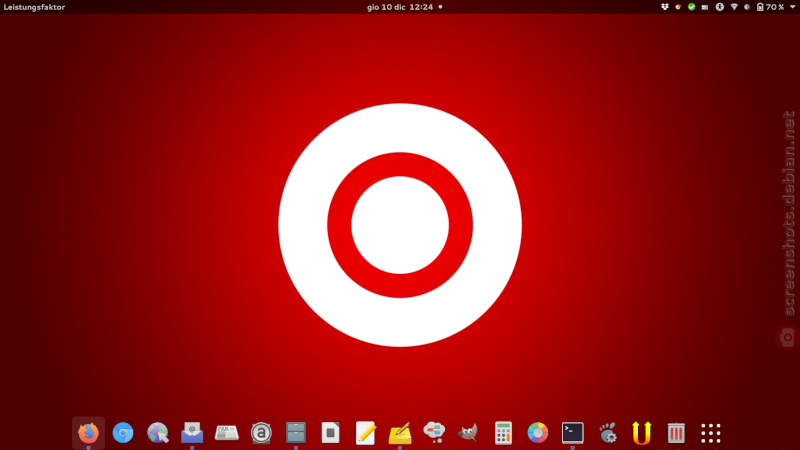Open the yellow sticky notes icon
Viewport: 800px width, 450px height.
(x=399, y=433)
